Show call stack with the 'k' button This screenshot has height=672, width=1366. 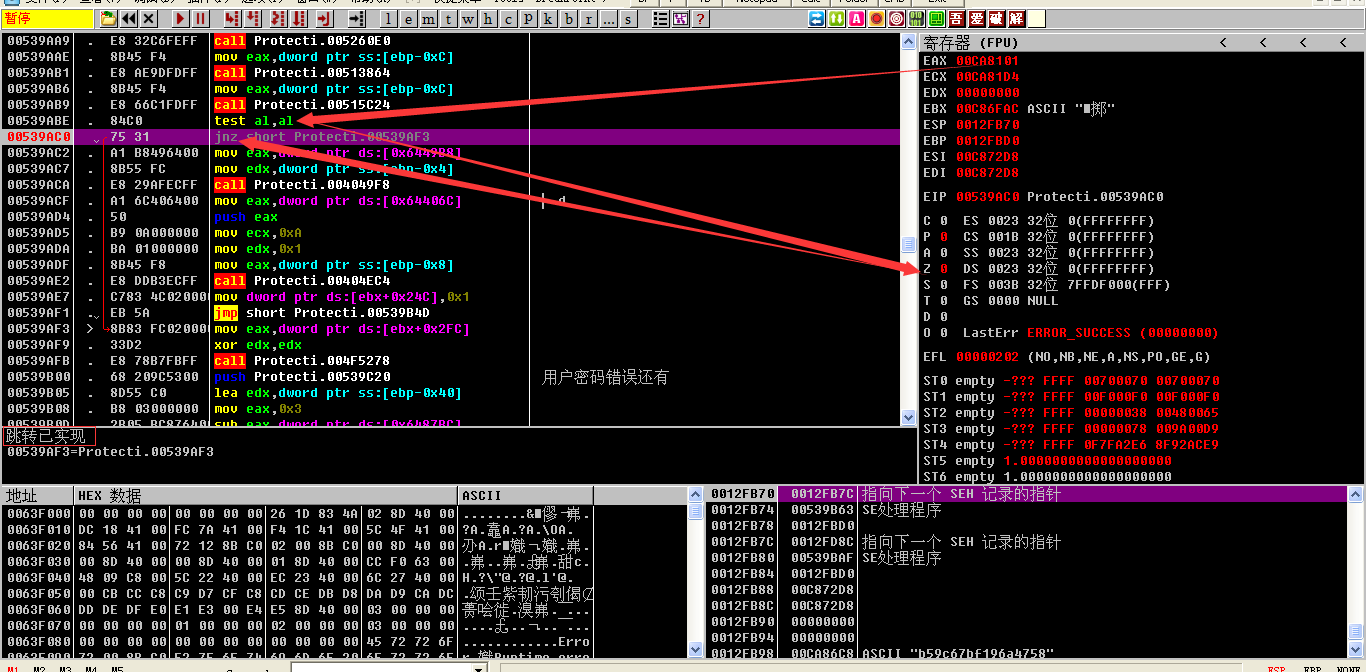(x=547, y=19)
